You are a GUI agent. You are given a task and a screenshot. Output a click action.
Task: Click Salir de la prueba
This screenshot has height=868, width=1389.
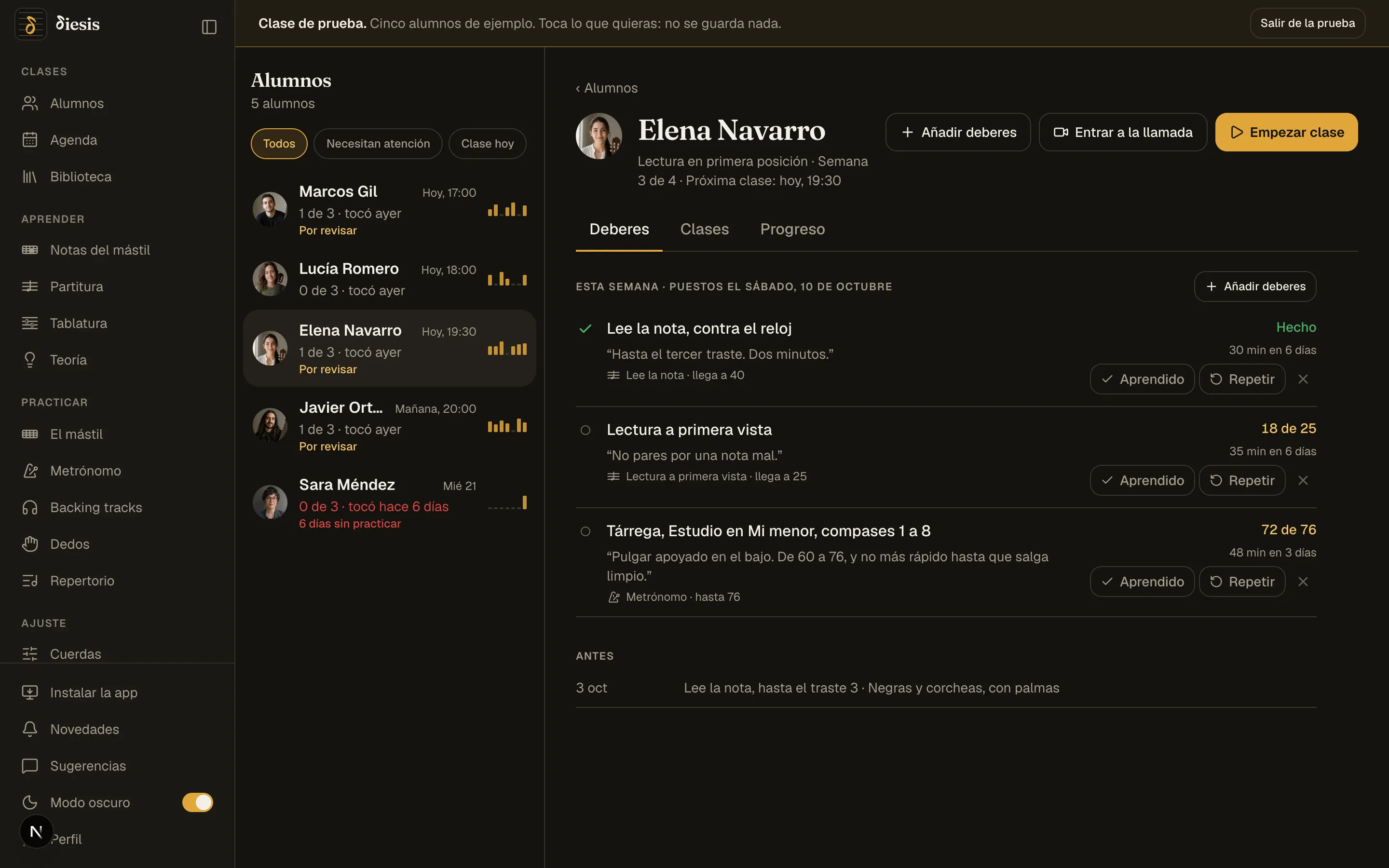(1307, 23)
